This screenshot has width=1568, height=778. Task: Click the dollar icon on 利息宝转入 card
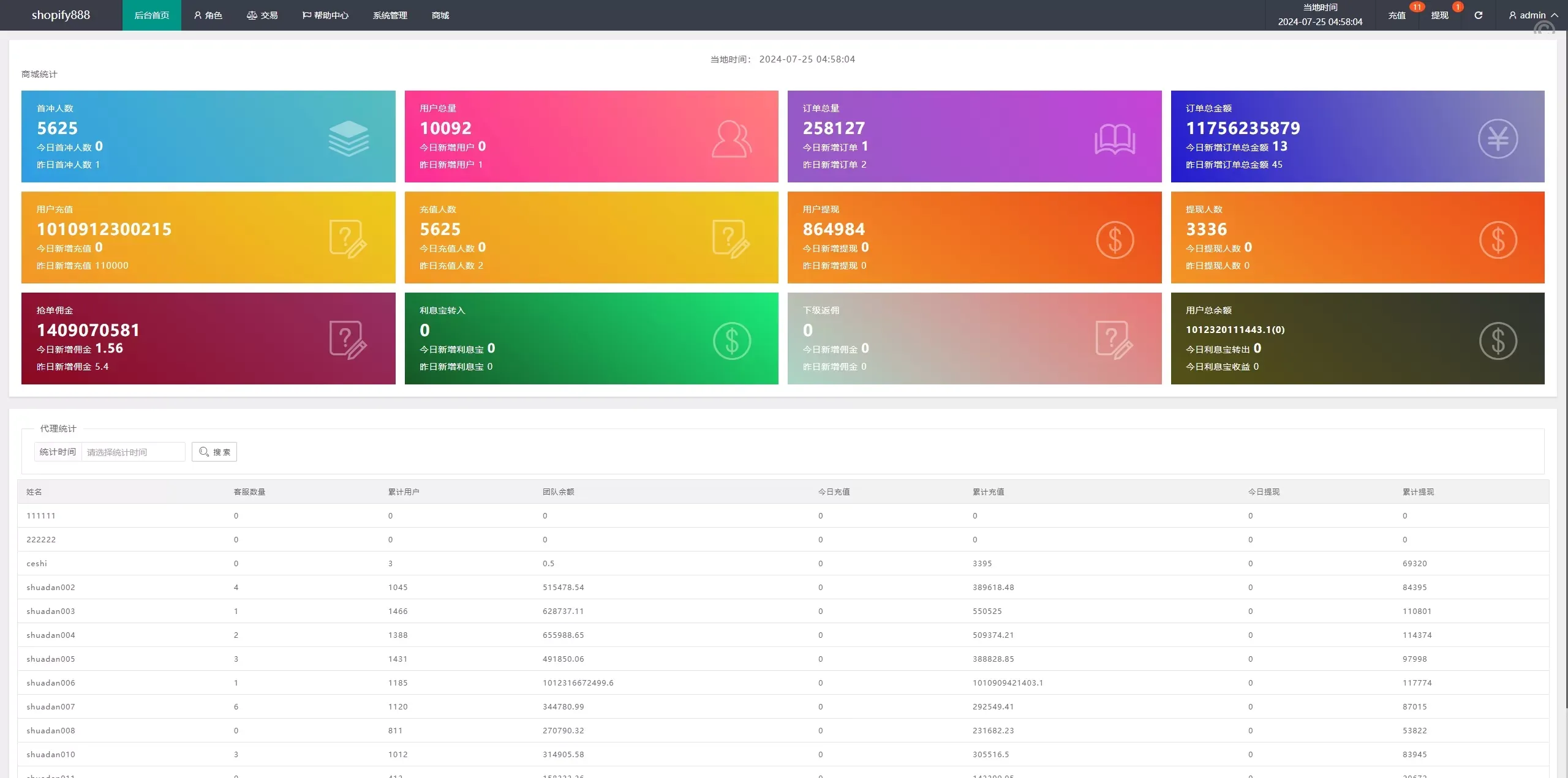[x=731, y=340]
